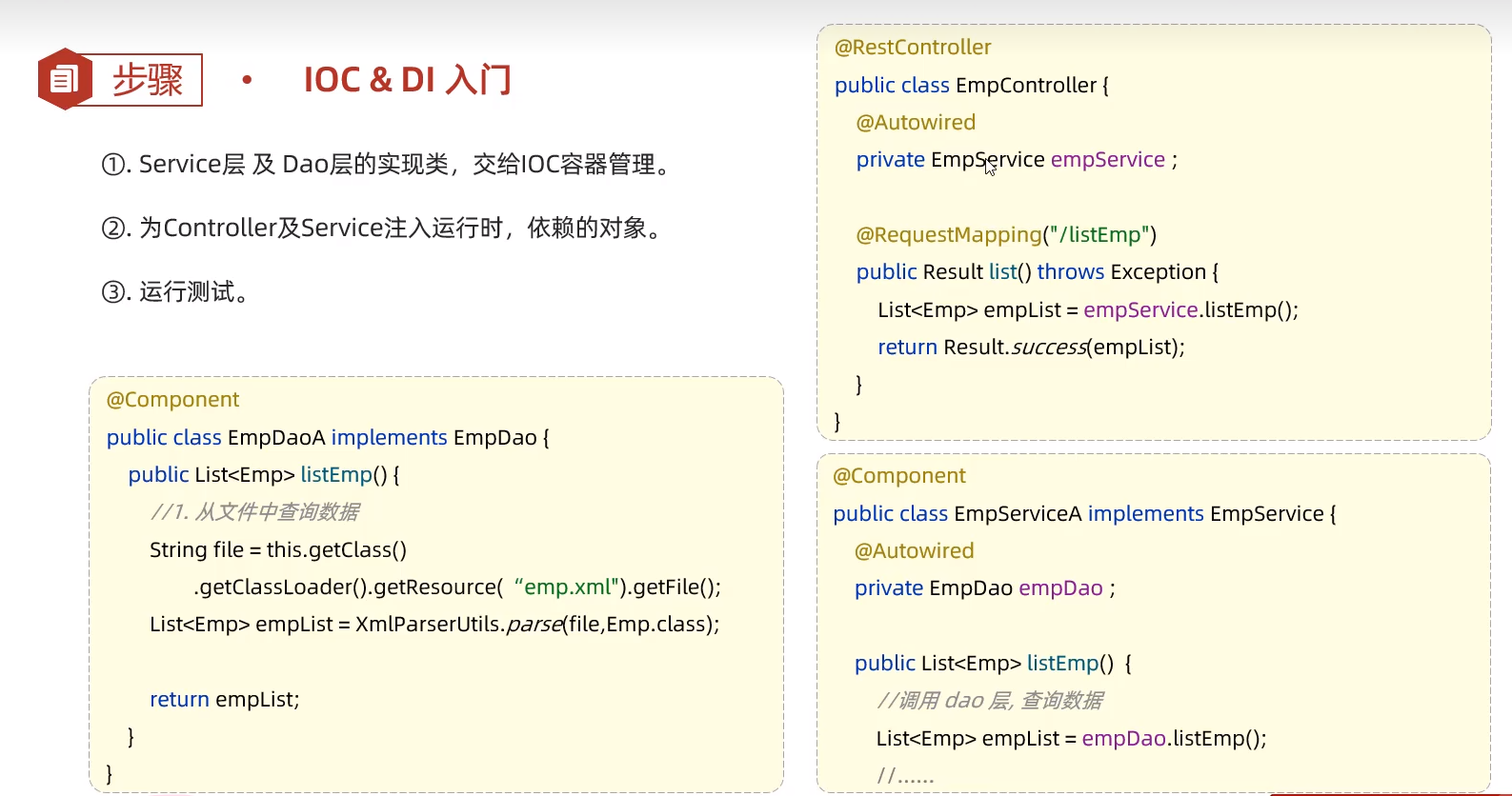Click public List<Emp> listEmp() in EmpDaoA
The height and width of the screenshot is (796, 1512).
tap(264, 475)
